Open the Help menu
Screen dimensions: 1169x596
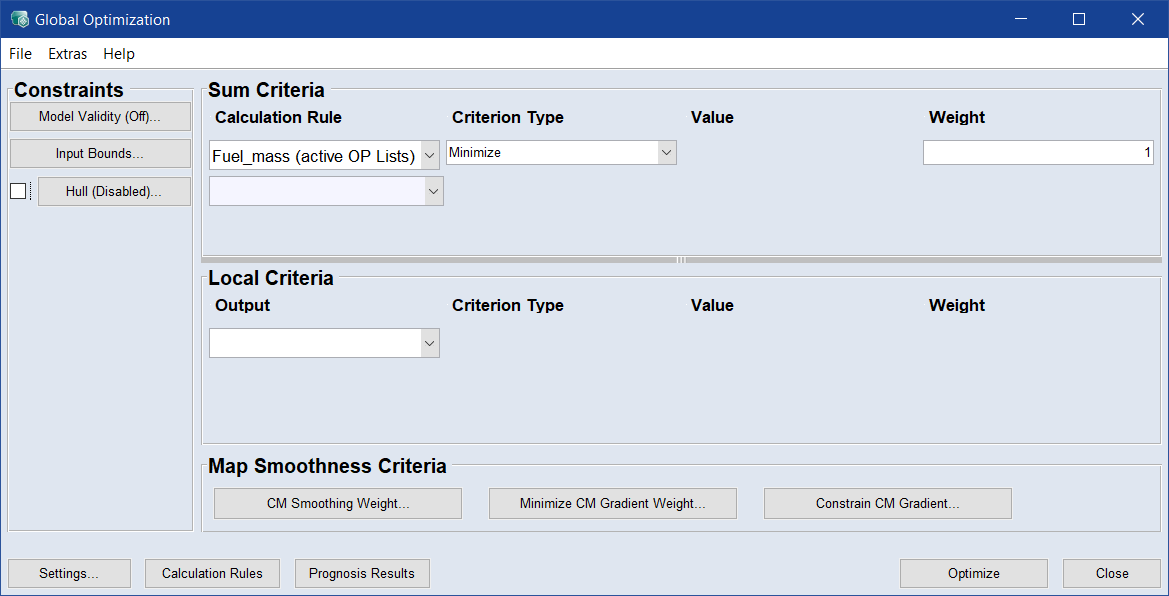click(119, 54)
